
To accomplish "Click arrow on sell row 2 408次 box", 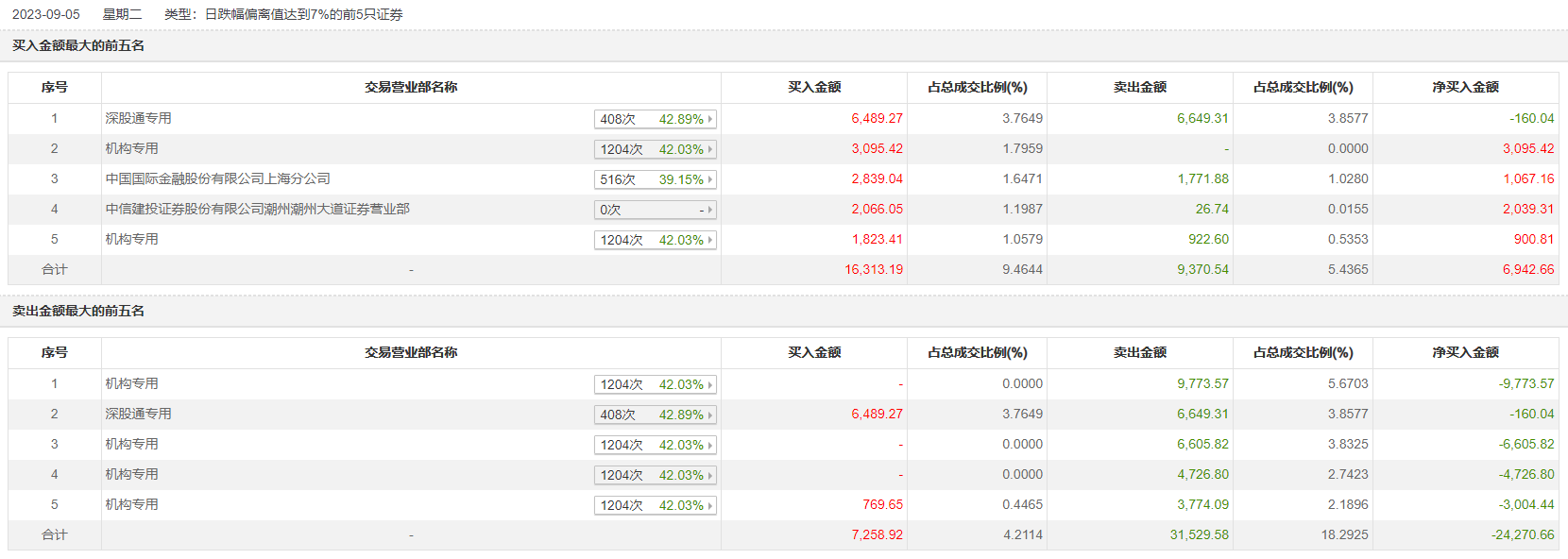I will tap(710, 415).
